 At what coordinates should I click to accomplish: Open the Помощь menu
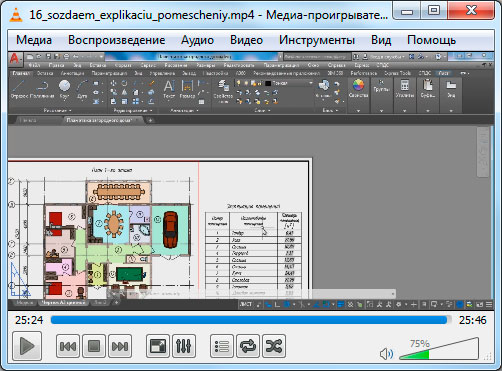(x=431, y=40)
